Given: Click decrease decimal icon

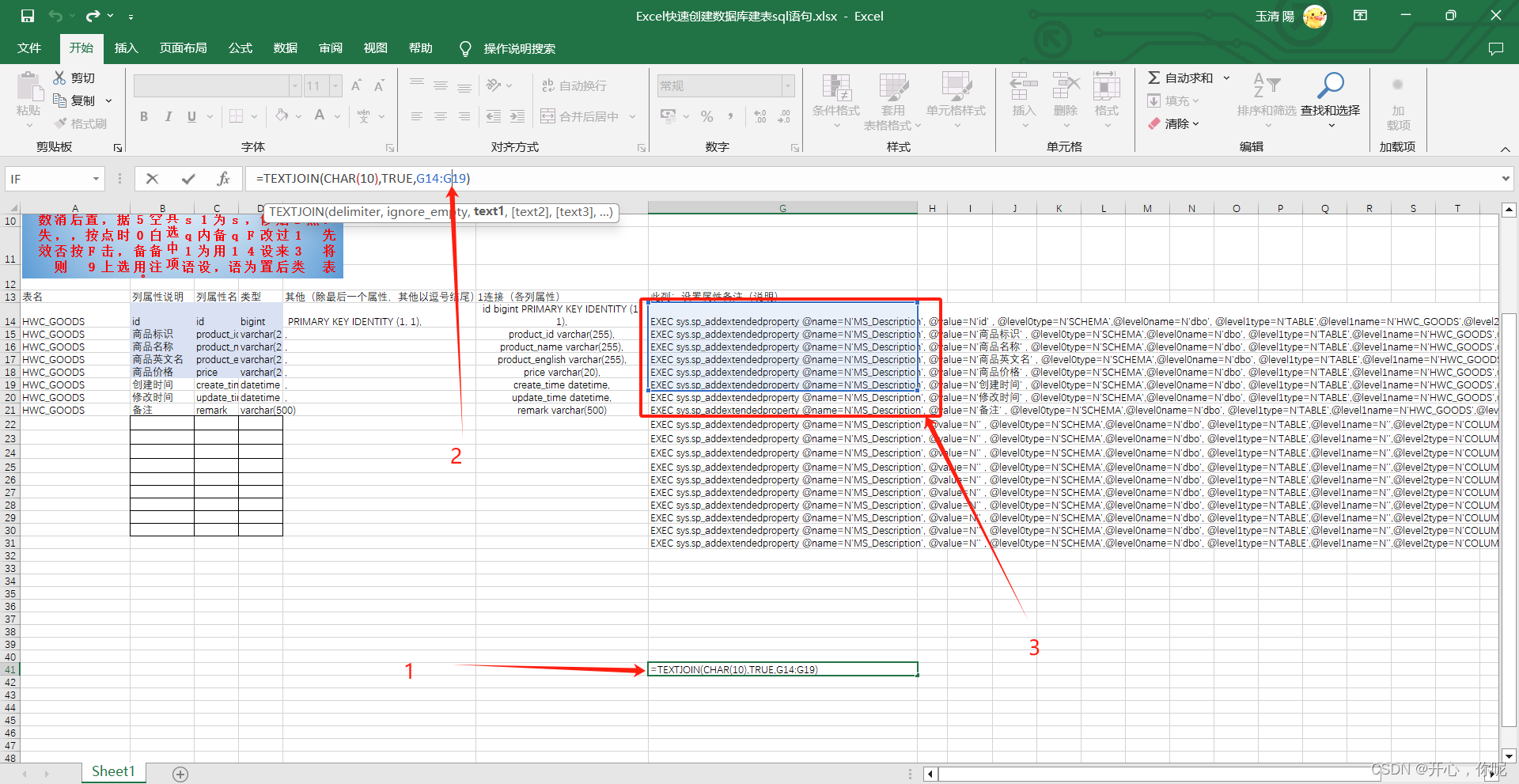Looking at the screenshot, I should coord(783,116).
